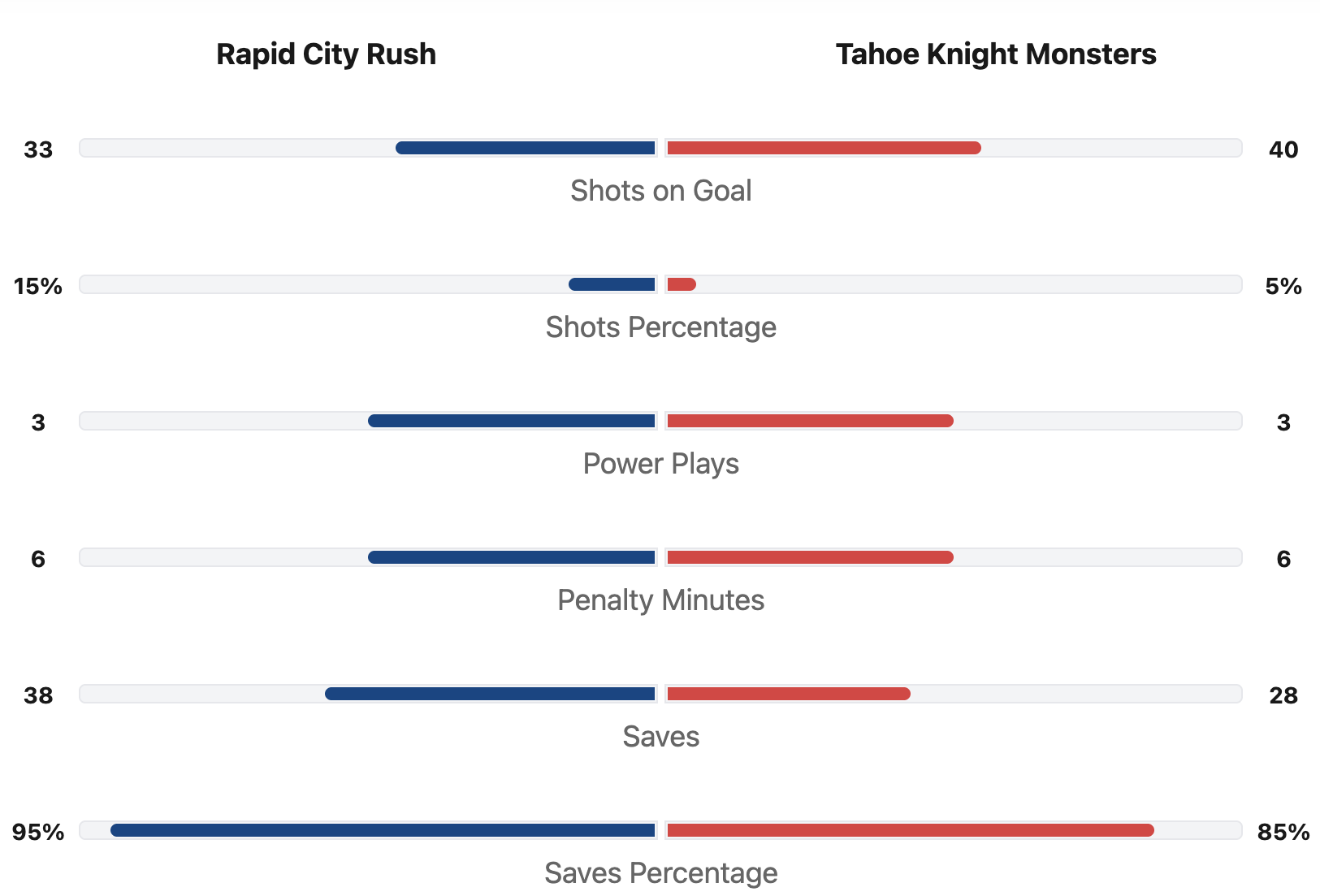Select the Saves stat label

click(660, 737)
